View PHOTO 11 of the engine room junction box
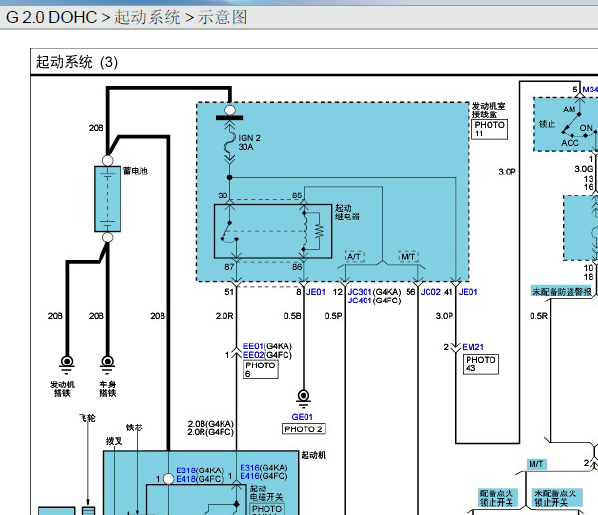 [489, 129]
